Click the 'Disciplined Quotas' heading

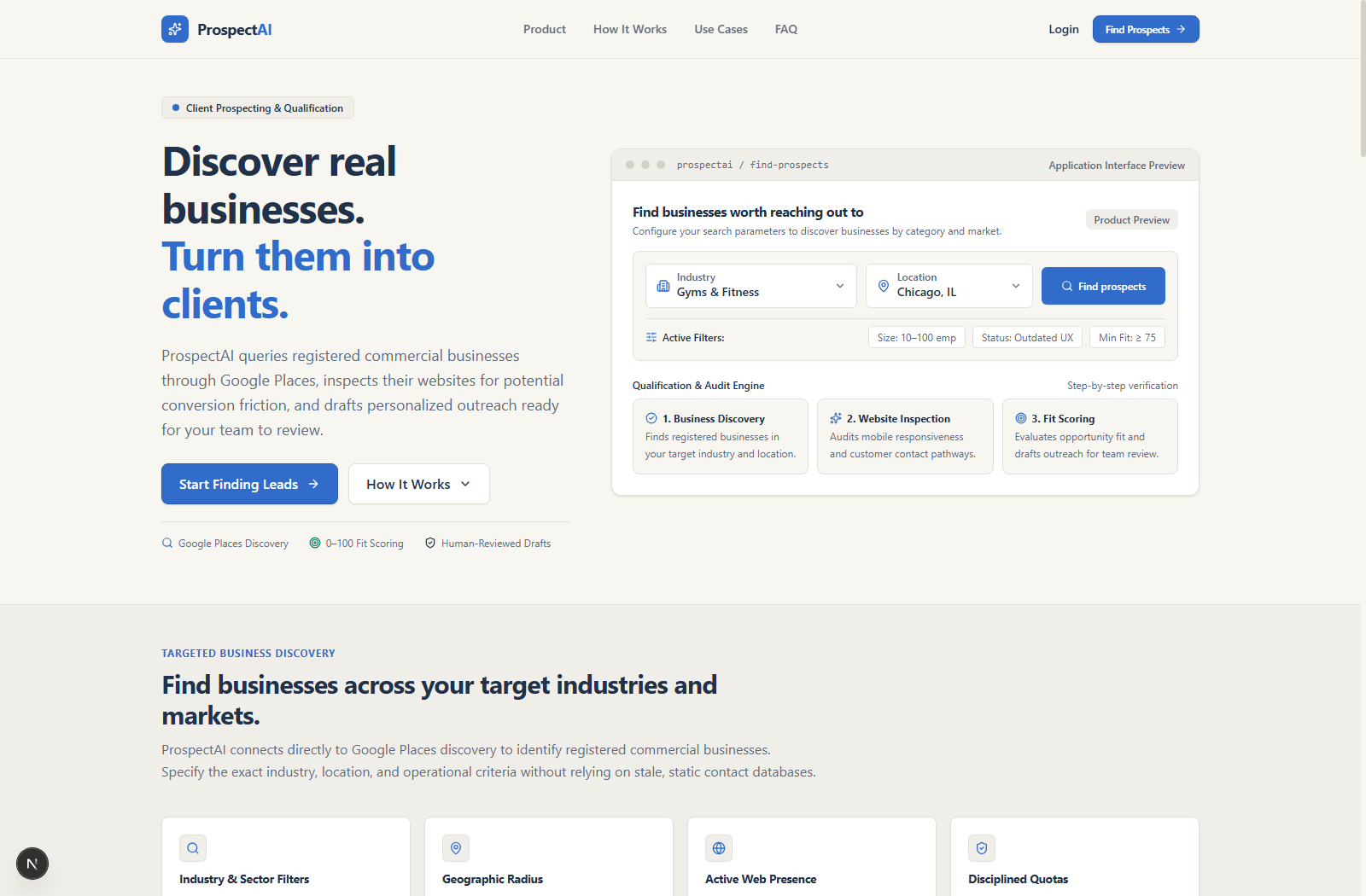point(1018,879)
